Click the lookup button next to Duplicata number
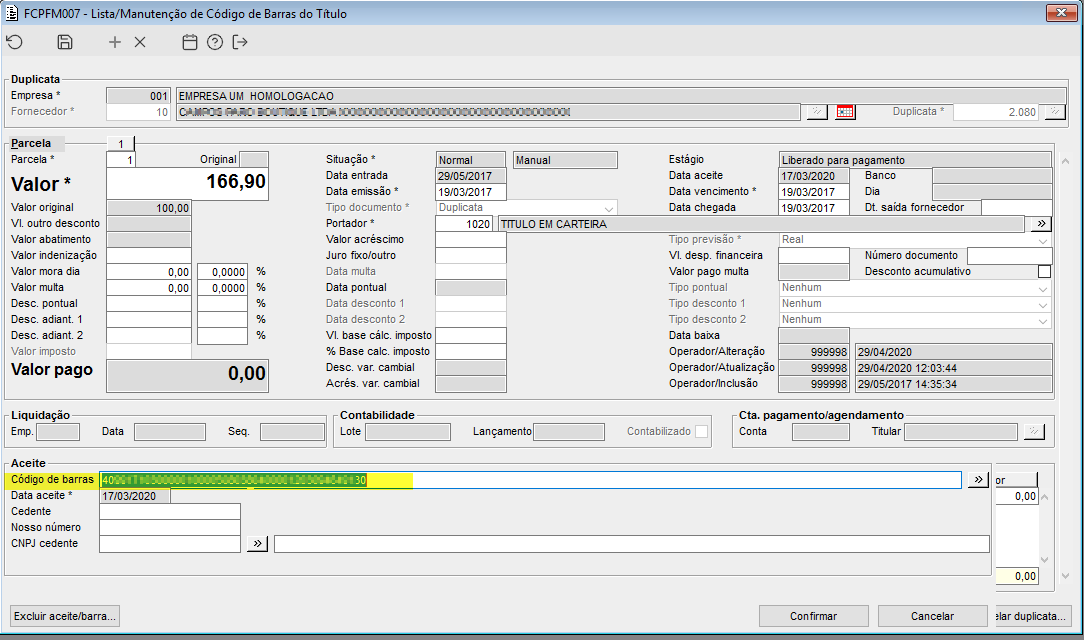 click(1054, 112)
